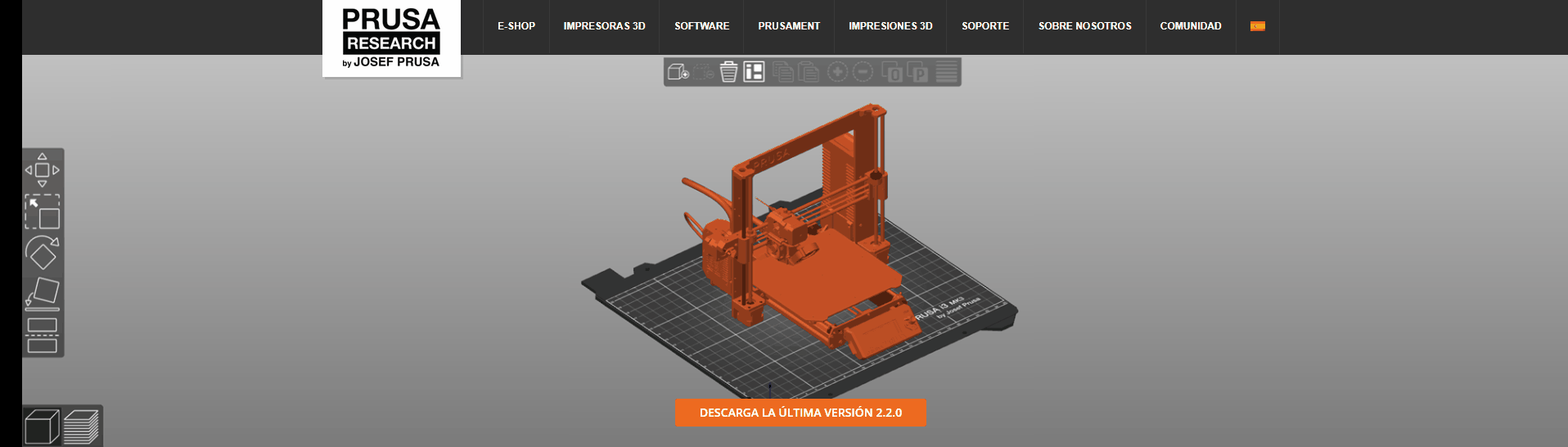Open the IMPRESIONES 3D menu
The width and height of the screenshot is (1568, 447).
pos(890,26)
